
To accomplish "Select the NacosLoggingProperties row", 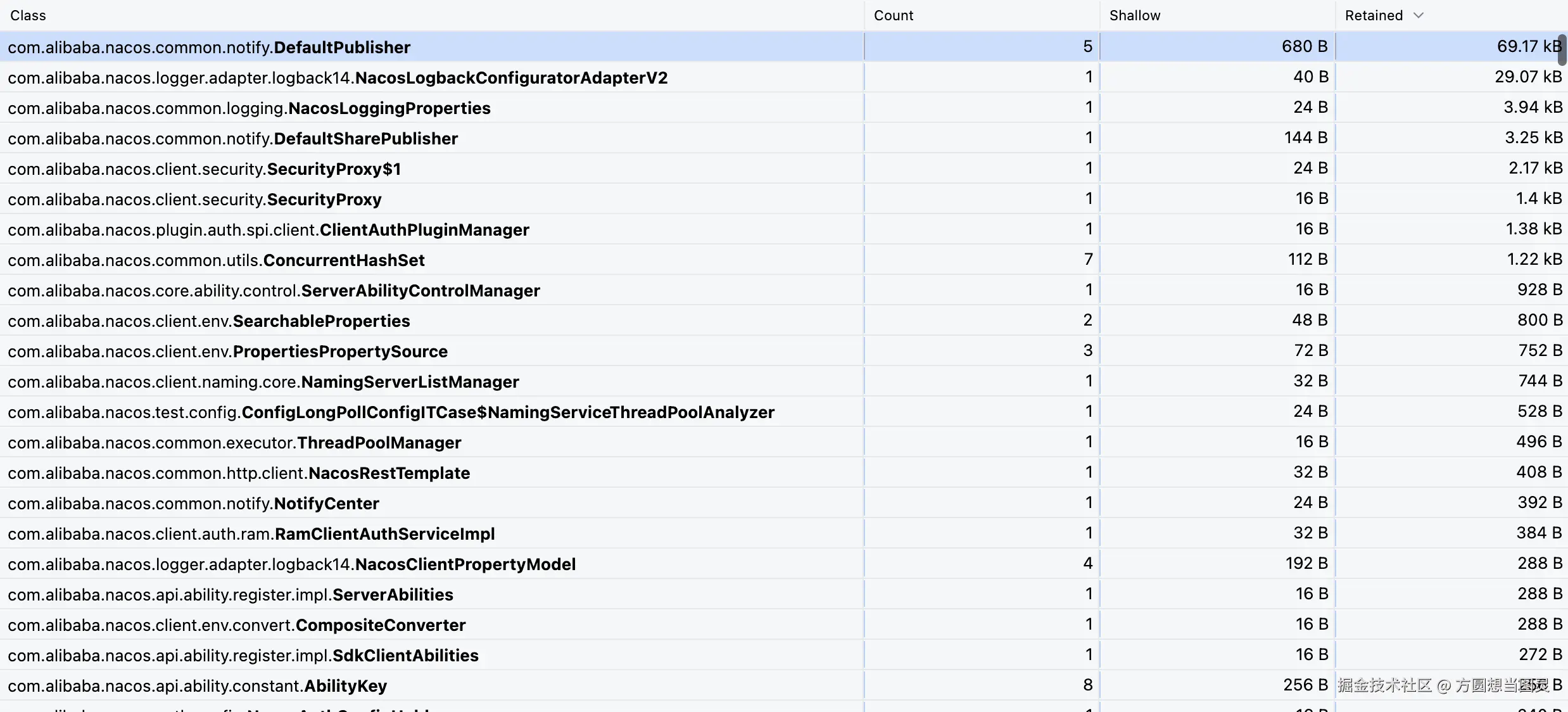I will [784, 107].
